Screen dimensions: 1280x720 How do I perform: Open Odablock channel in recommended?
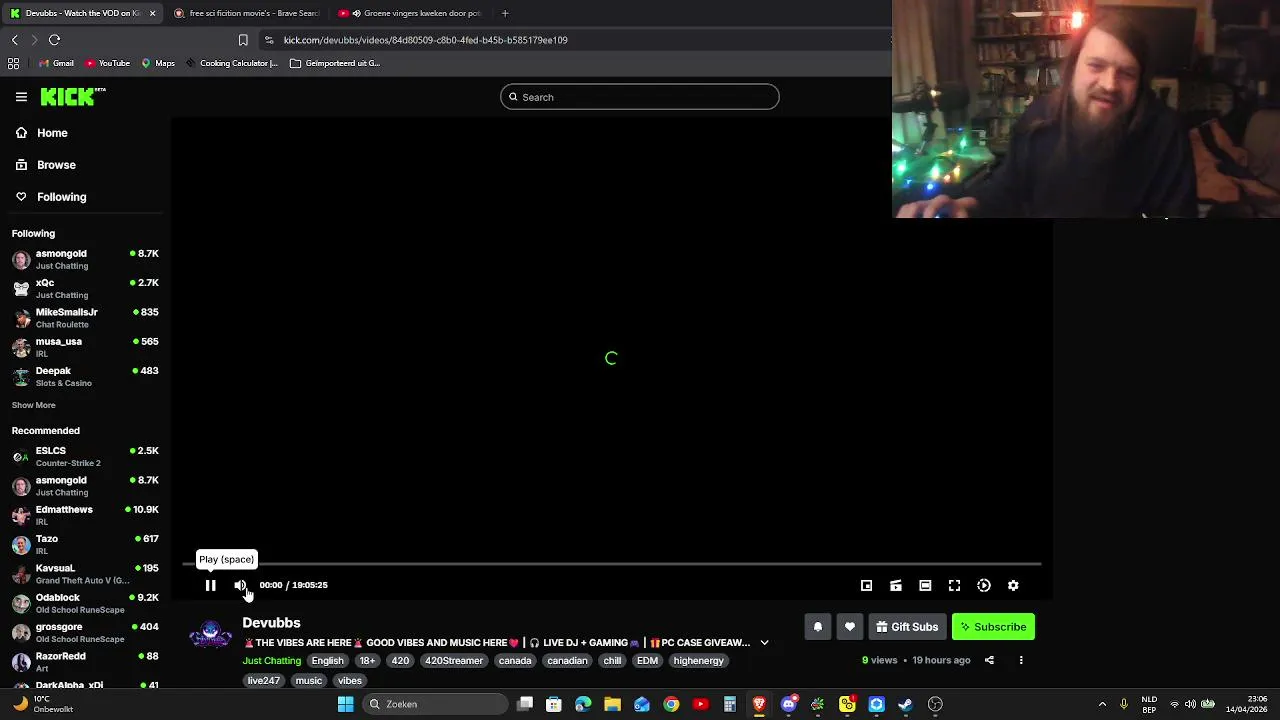(85, 603)
